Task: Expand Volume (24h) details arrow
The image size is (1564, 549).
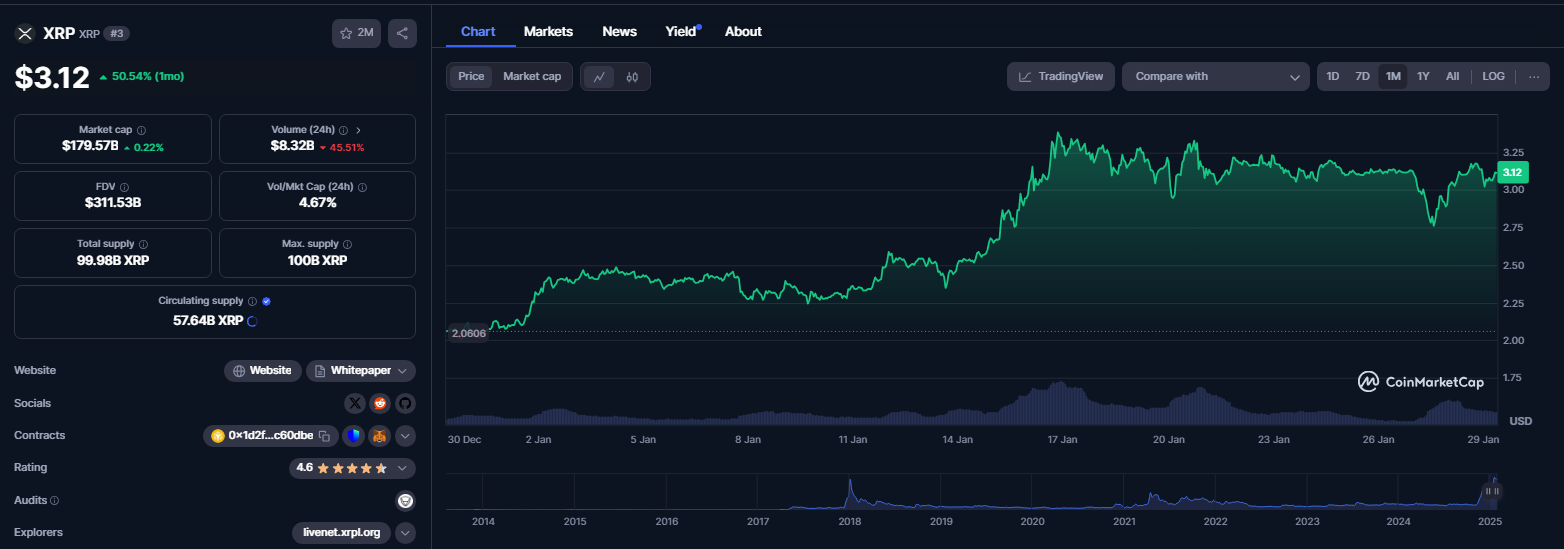Action: [359, 130]
